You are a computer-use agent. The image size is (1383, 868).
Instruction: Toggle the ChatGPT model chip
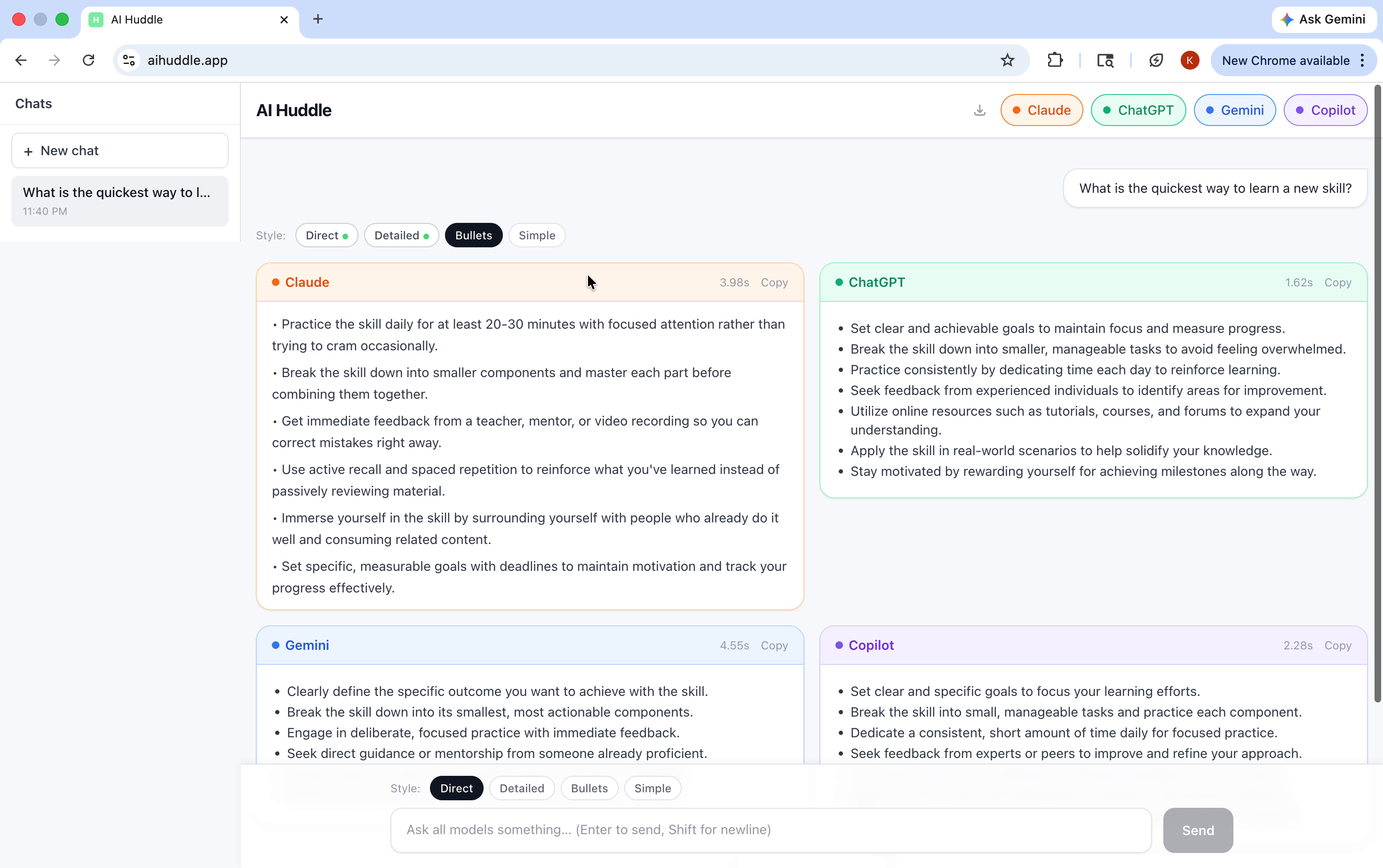[1138, 110]
